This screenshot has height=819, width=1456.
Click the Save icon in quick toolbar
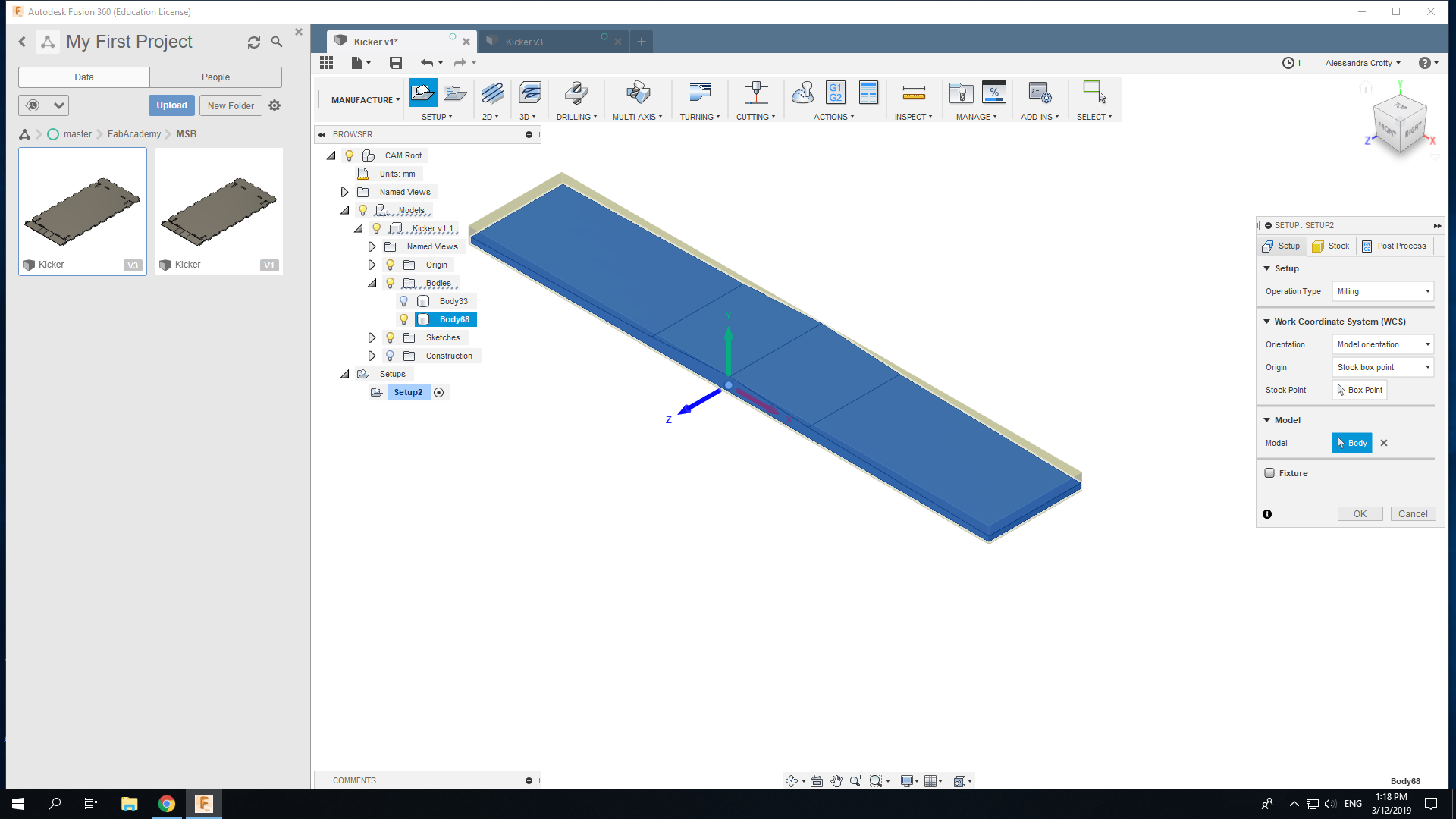pyautogui.click(x=395, y=63)
